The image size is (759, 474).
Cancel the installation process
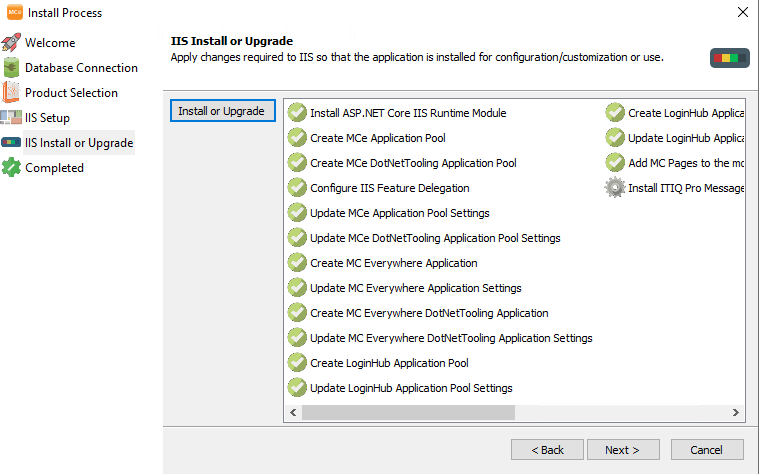pyautogui.click(x=707, y=450)
